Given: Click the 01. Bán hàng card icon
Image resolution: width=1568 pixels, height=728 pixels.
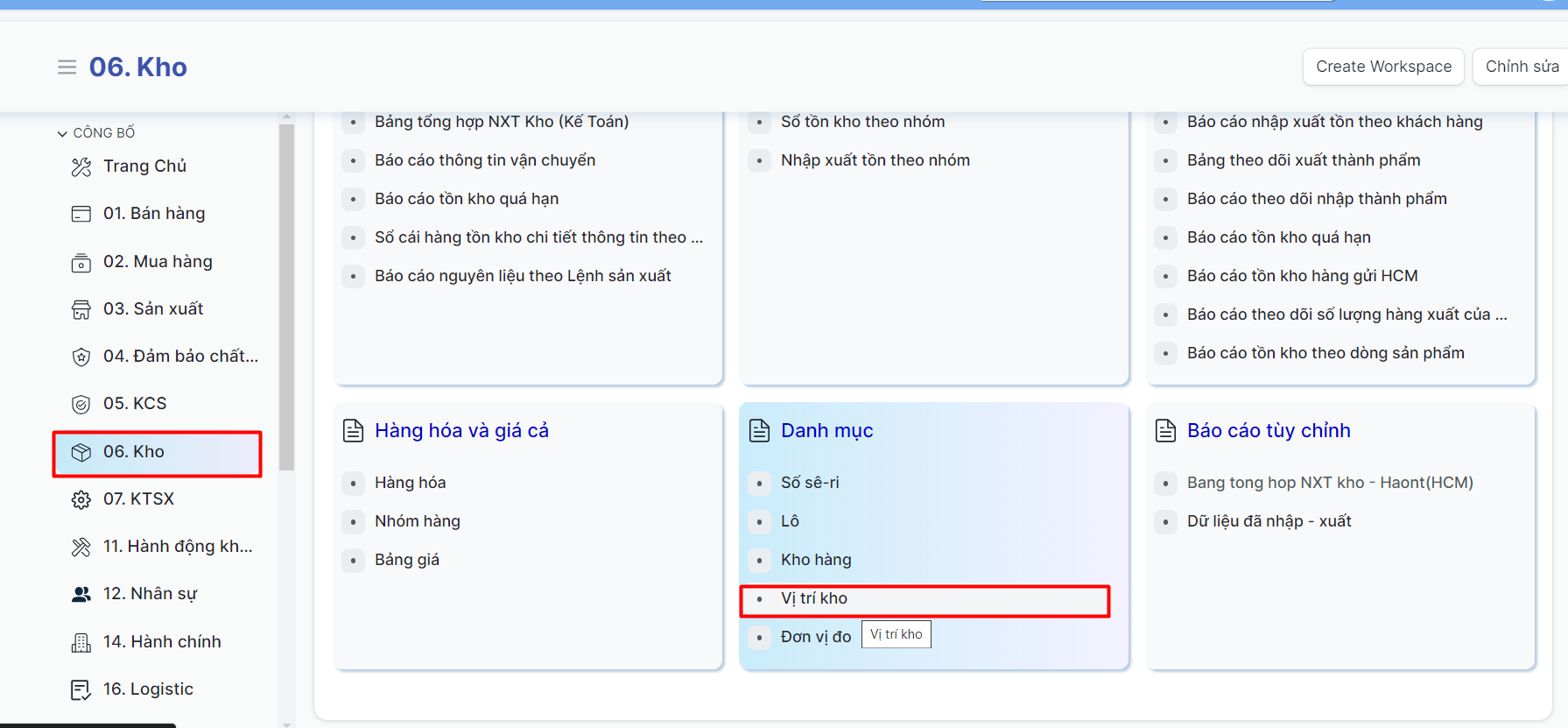Looking at the screenshot, I should point(81,214).
